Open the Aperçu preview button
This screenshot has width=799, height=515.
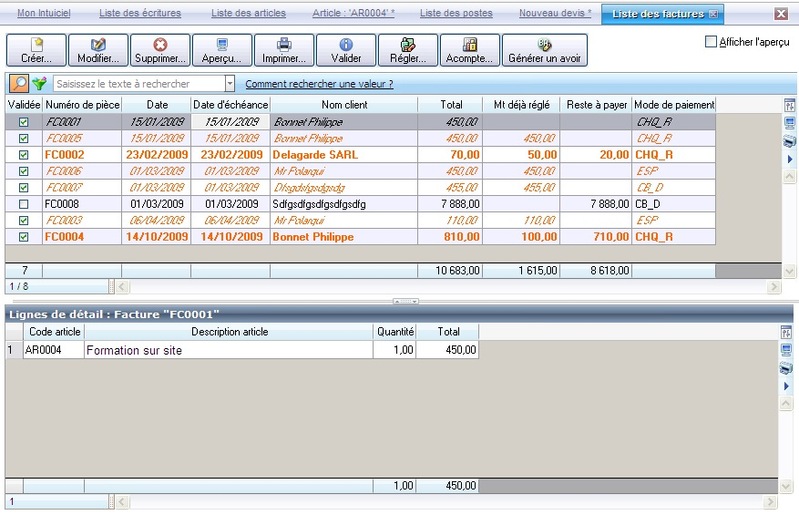(x=222, y=50)
